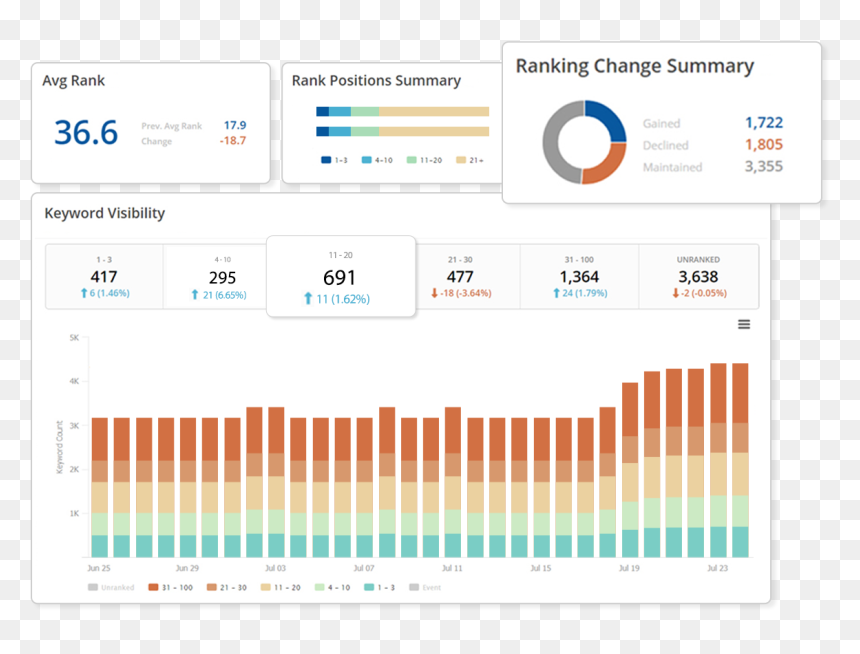Select the 11 - 20 rank range tab
Image resolution: width=860 pixels, height=654 pixels.
point(341,277)
